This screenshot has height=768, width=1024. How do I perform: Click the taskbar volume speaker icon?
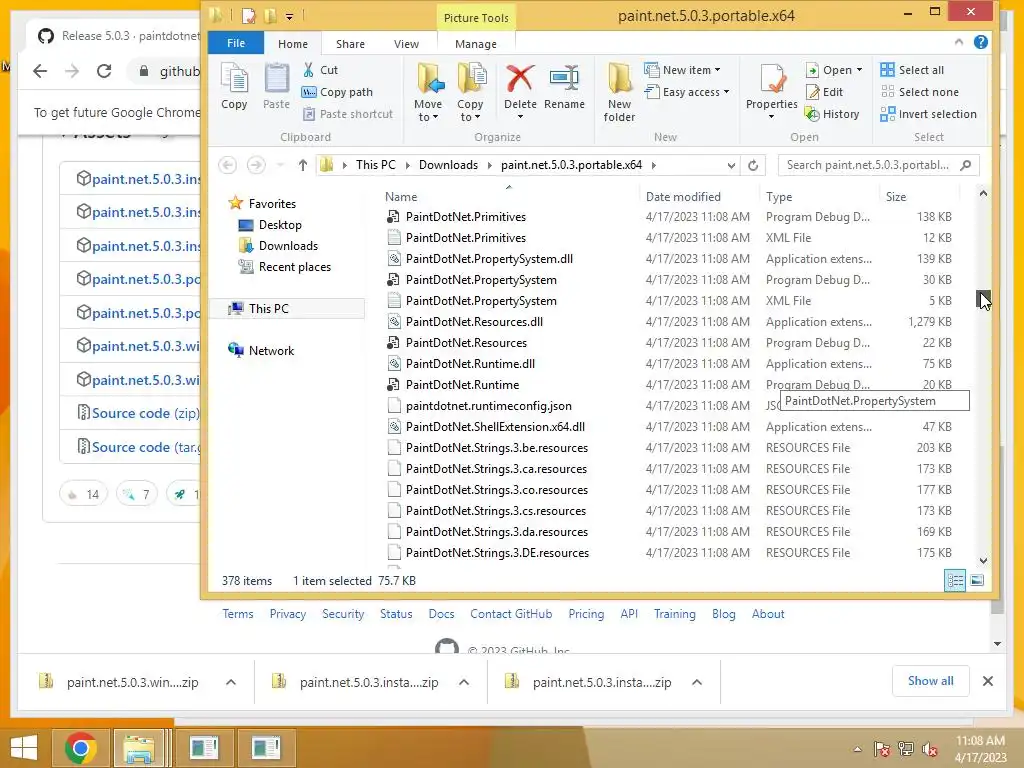(x=930, y=749)
